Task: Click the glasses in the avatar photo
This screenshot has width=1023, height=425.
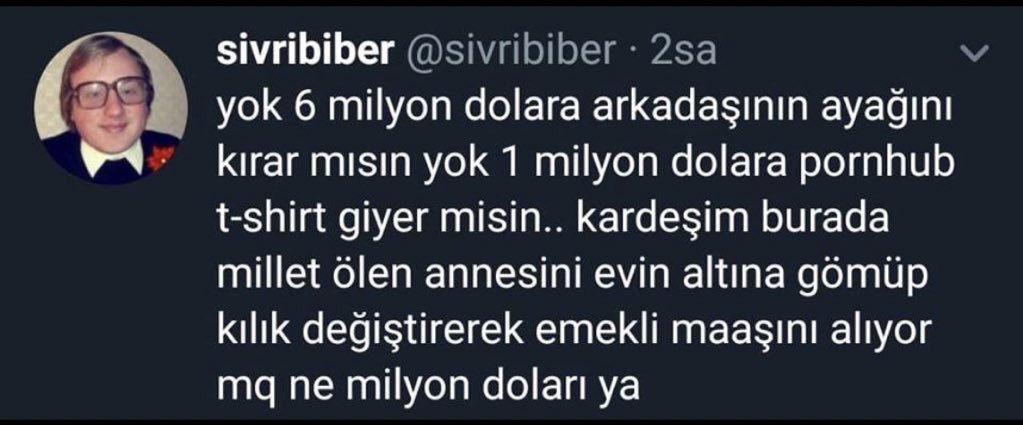Action: click(111, 92)
